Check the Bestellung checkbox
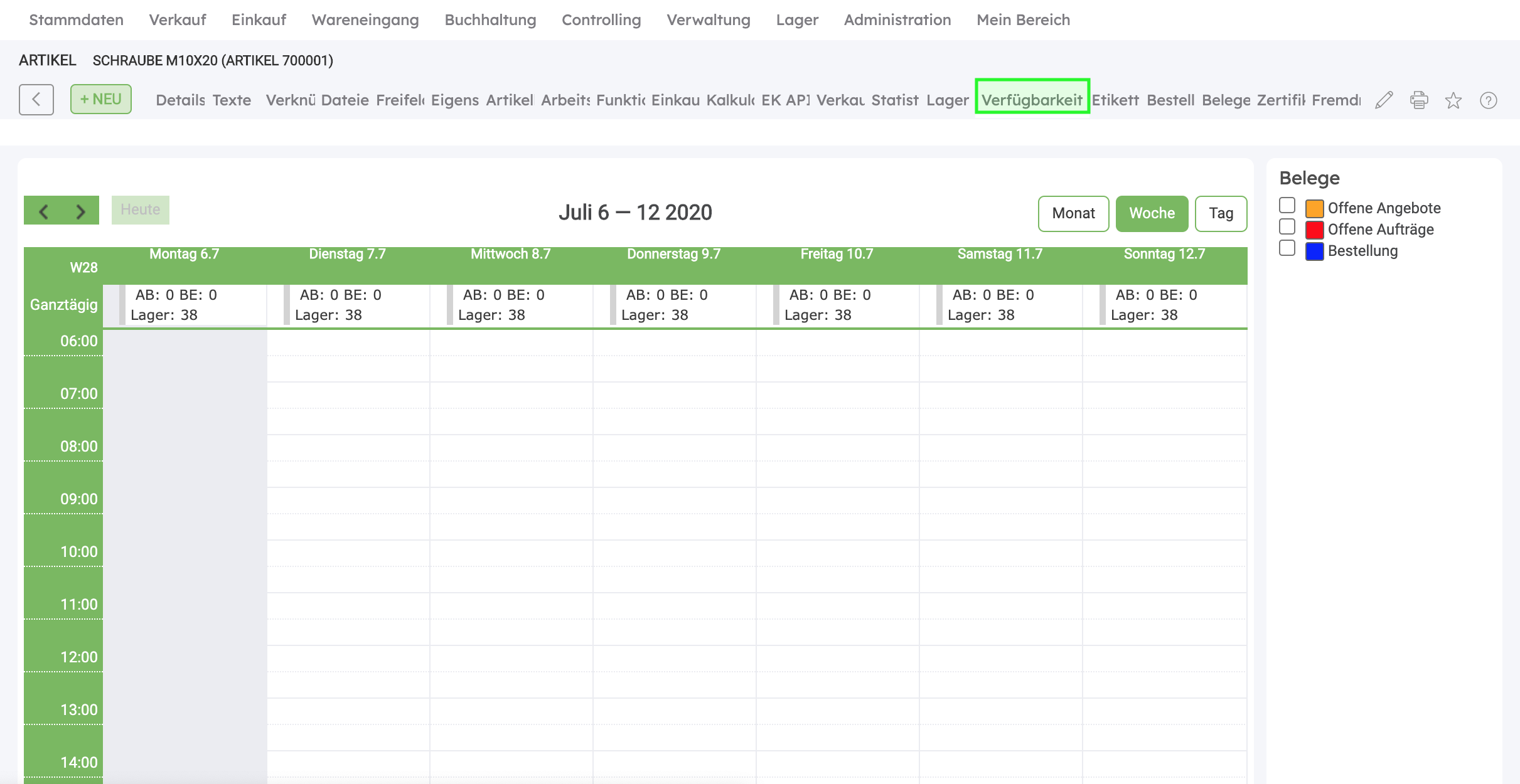The width and height of the screenshot is (1520, 784). pyautogui.click(x=1287, y=248)
